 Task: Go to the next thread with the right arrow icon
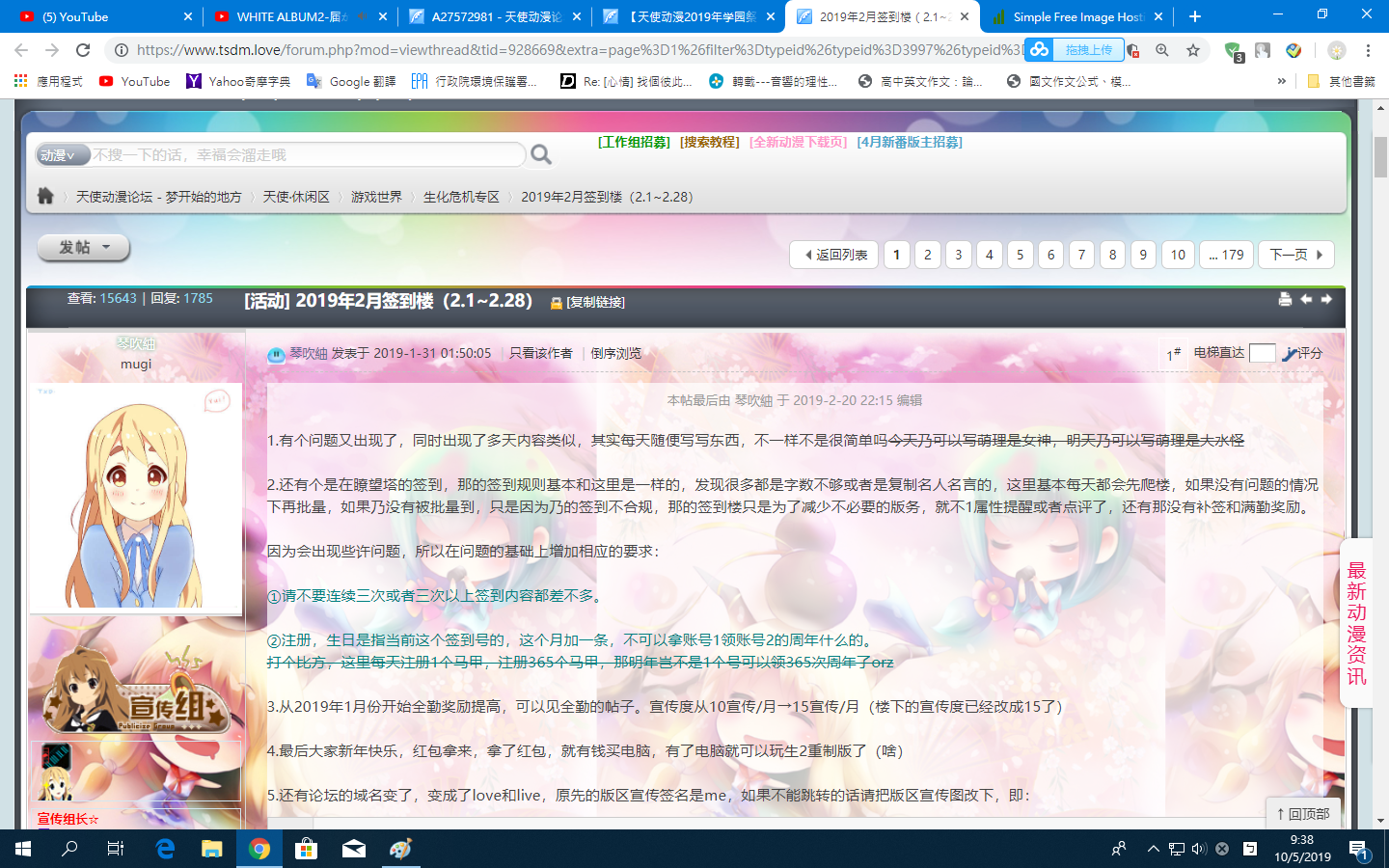pyautogui.click(x=1326, y=299)
